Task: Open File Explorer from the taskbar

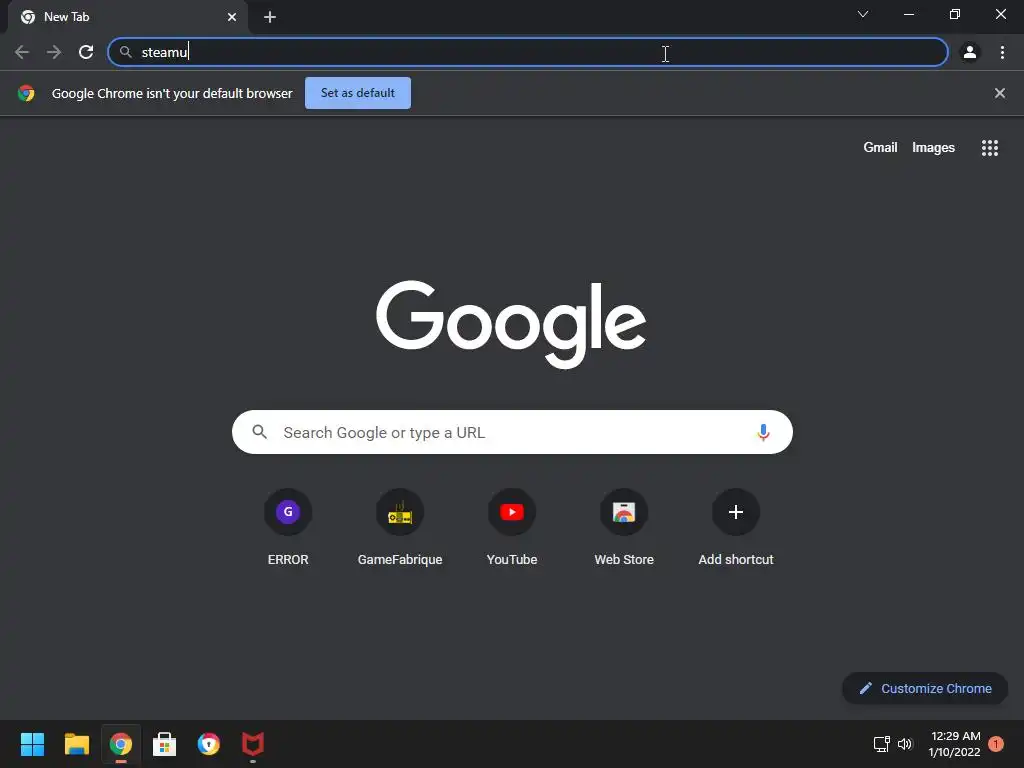Action: (x=76, y=744)
